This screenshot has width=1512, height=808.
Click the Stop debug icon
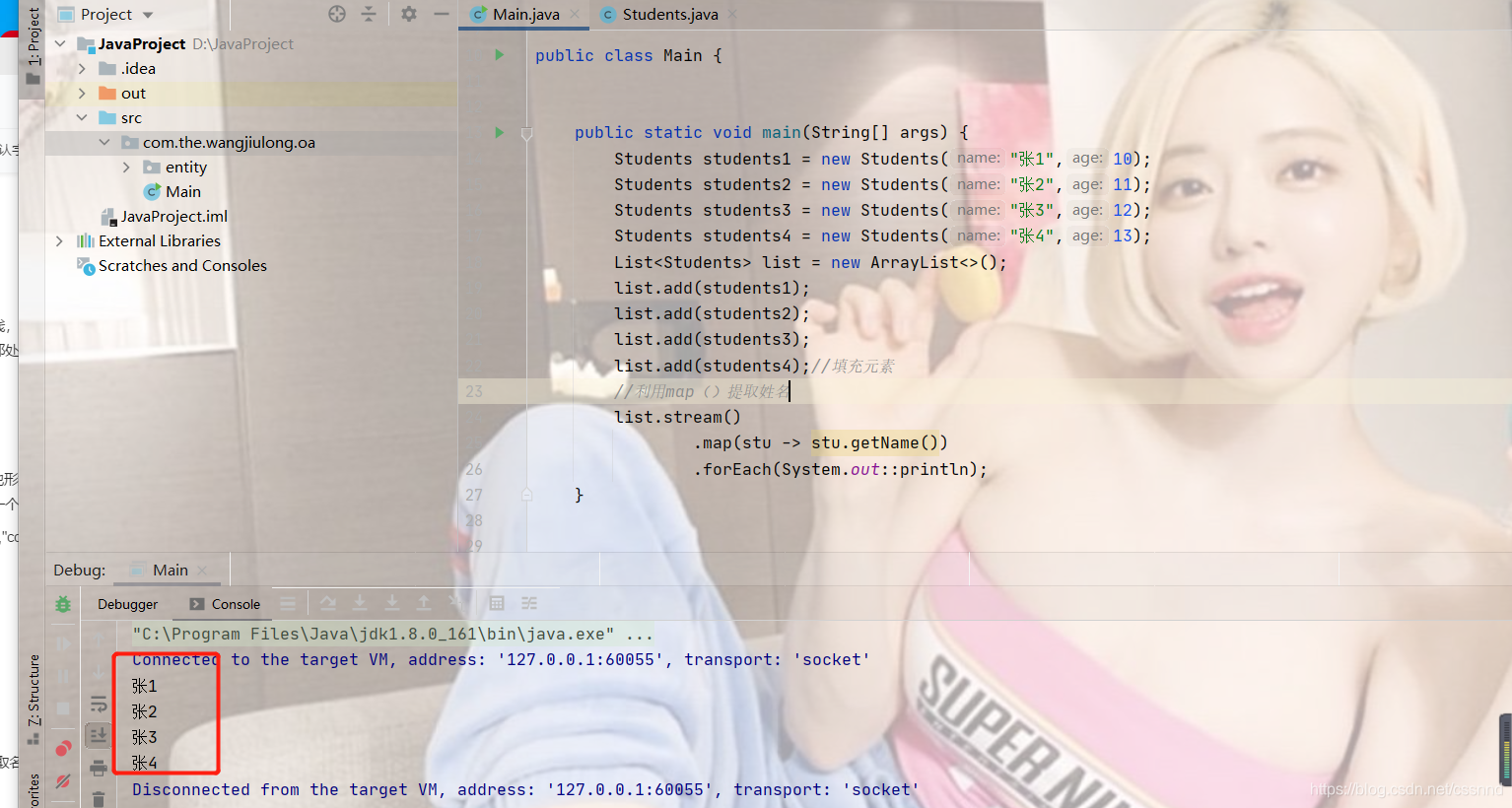63,708
